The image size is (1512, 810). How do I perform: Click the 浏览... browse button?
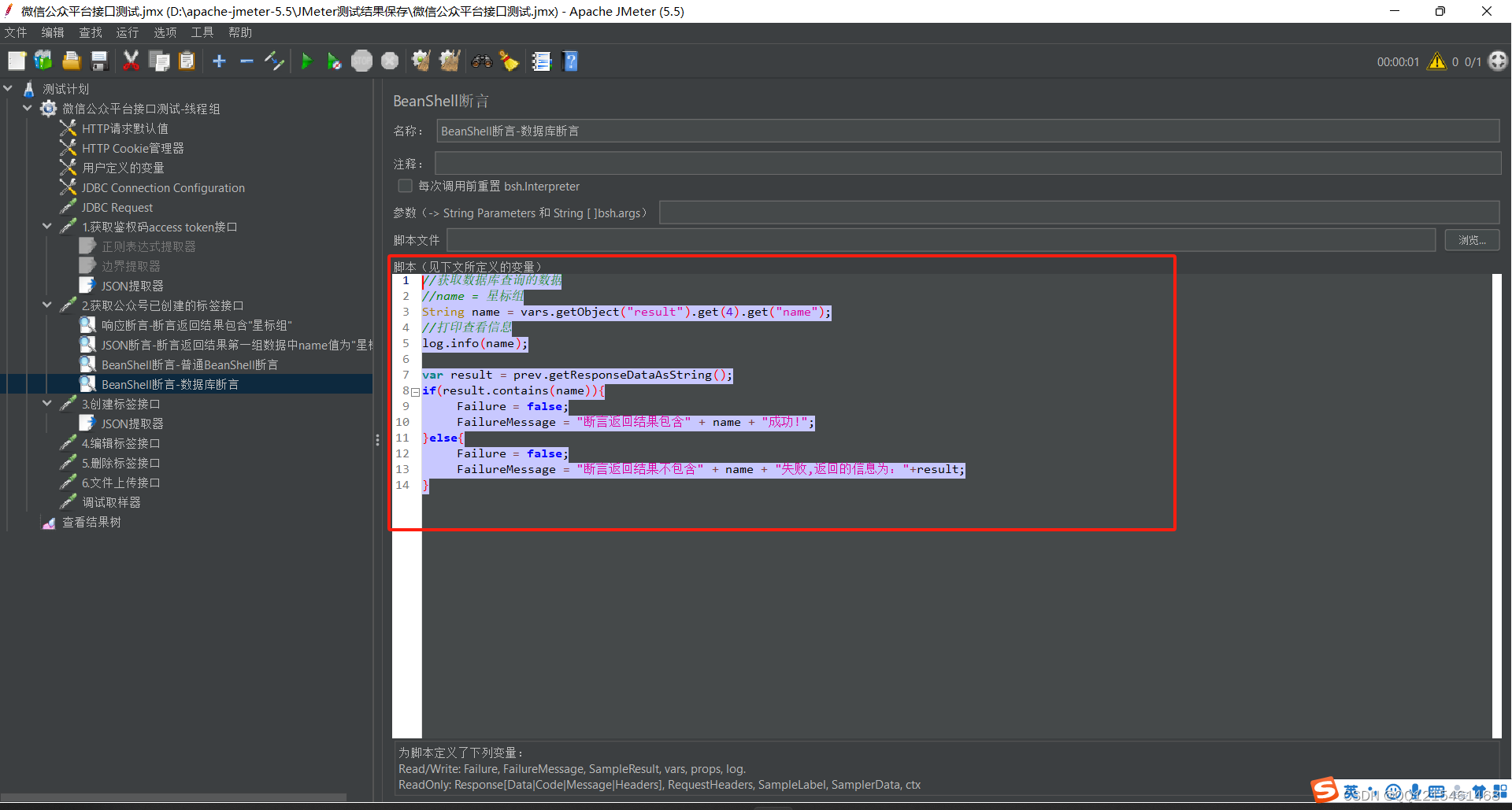[1472, 240]
